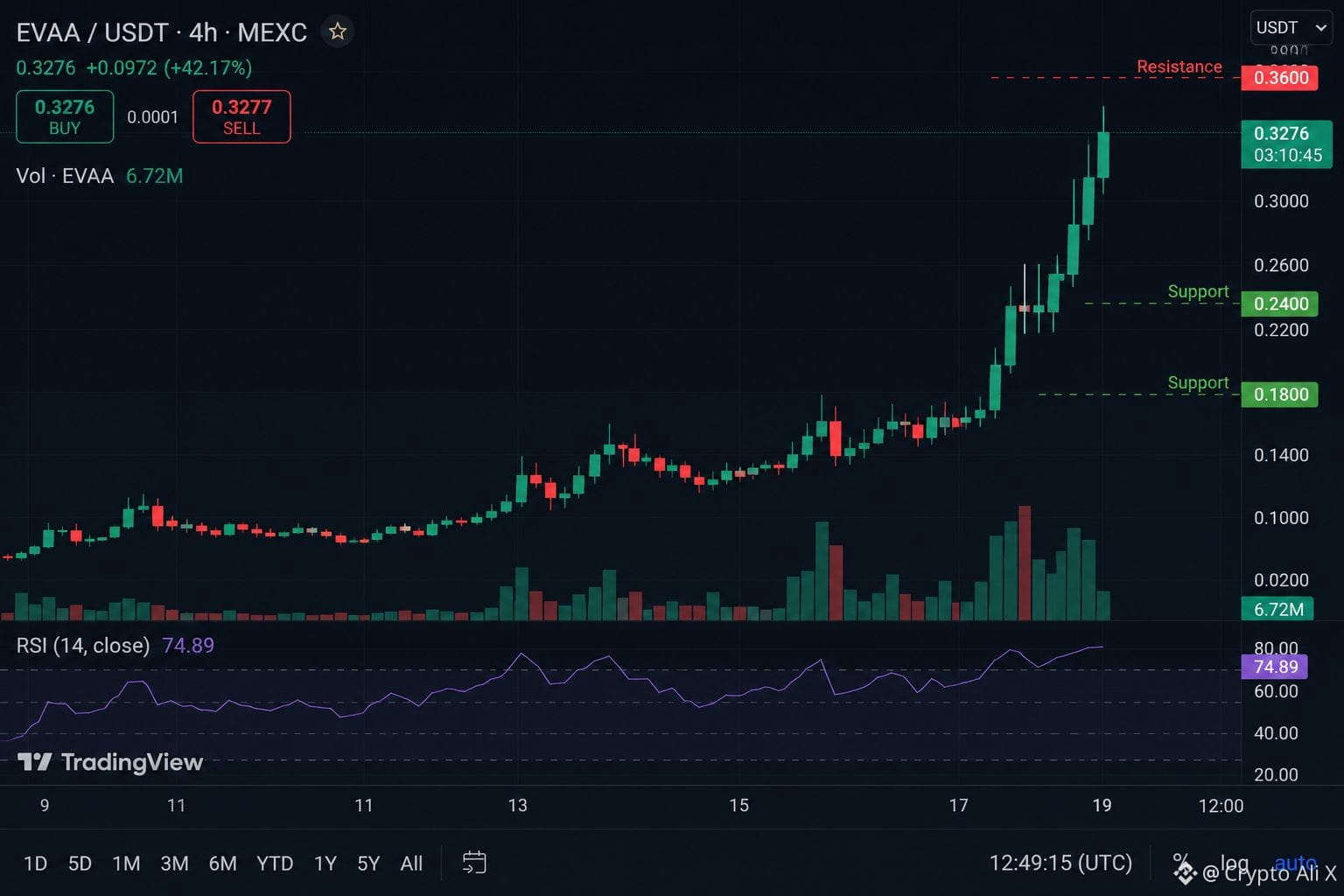The height and width of the screenshot is (896, 1344).
Task: Click the 0.2400 support price tag
Action: 1280,304
